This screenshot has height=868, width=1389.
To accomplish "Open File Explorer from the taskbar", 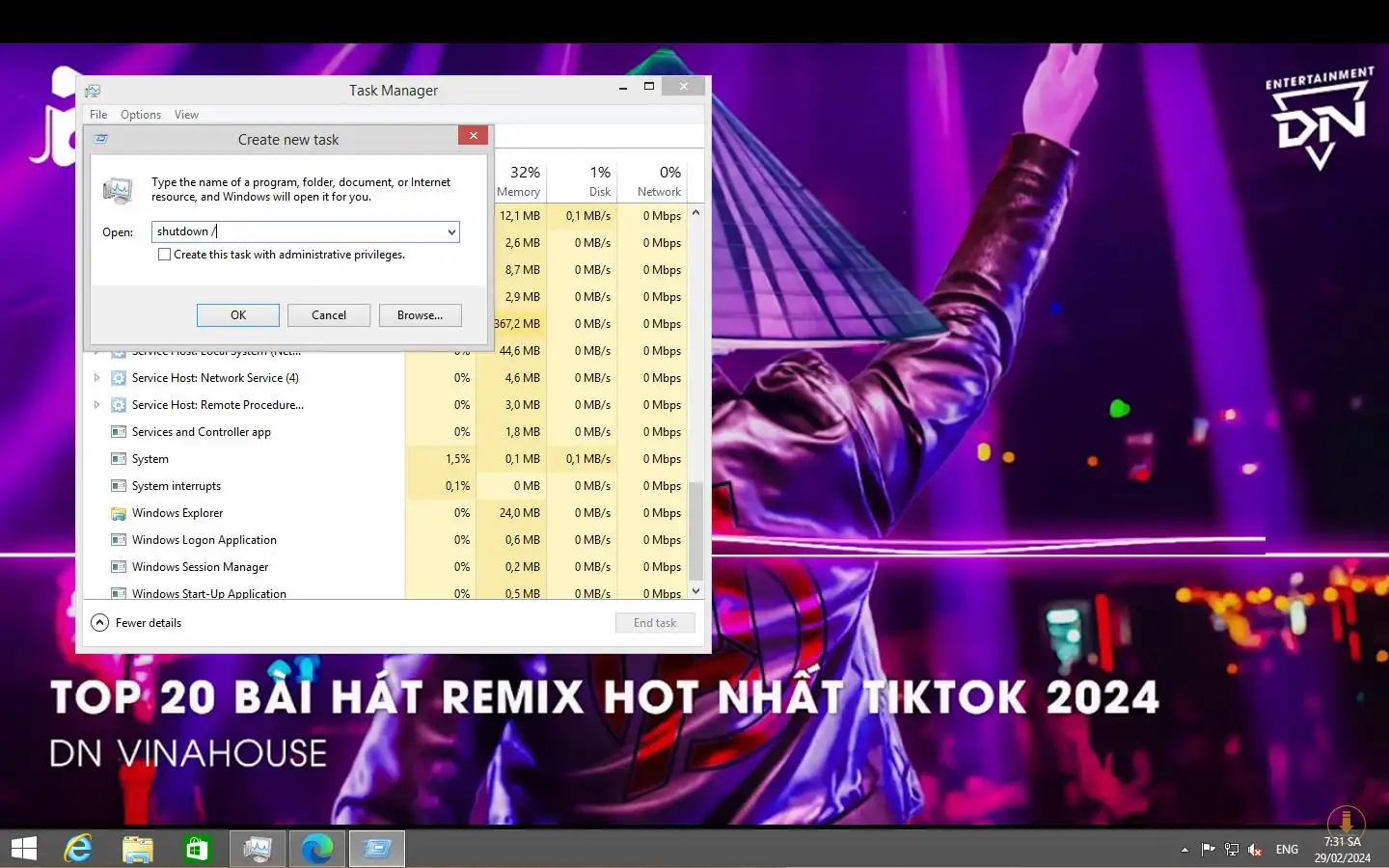I will pos(138,849).
